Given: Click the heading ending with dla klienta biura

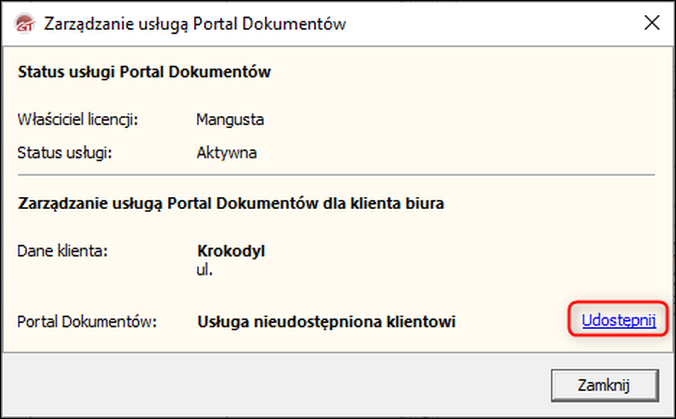Looking at the screenshot, I should click(x=231, y=204).
